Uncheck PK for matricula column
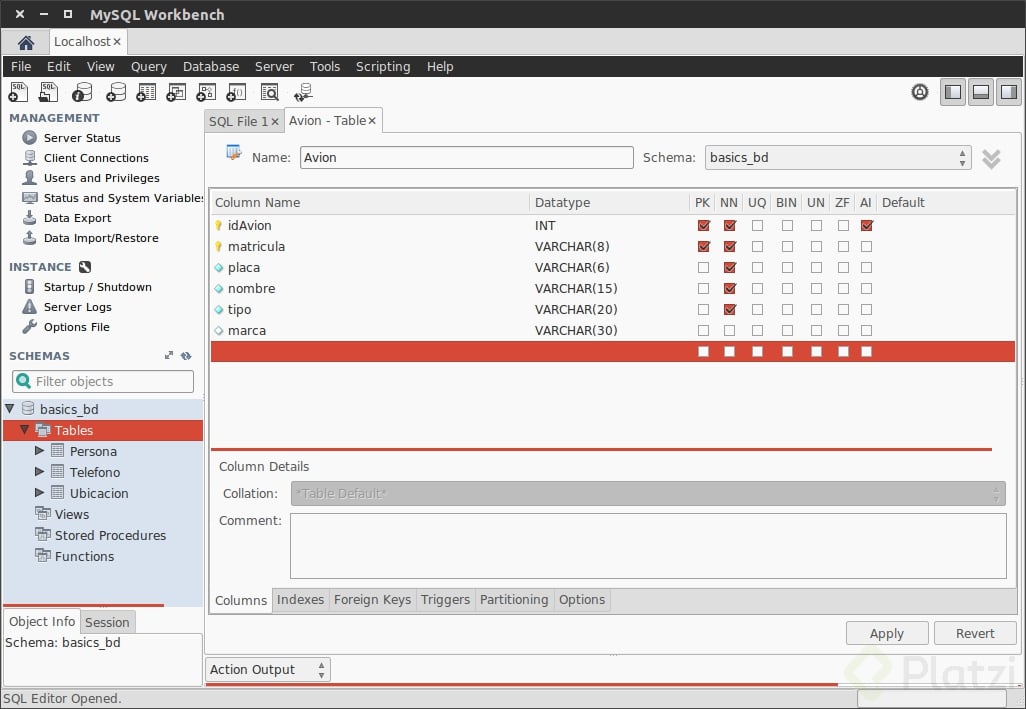This screenshot has width=1026, height=709. tap(703, 247)
